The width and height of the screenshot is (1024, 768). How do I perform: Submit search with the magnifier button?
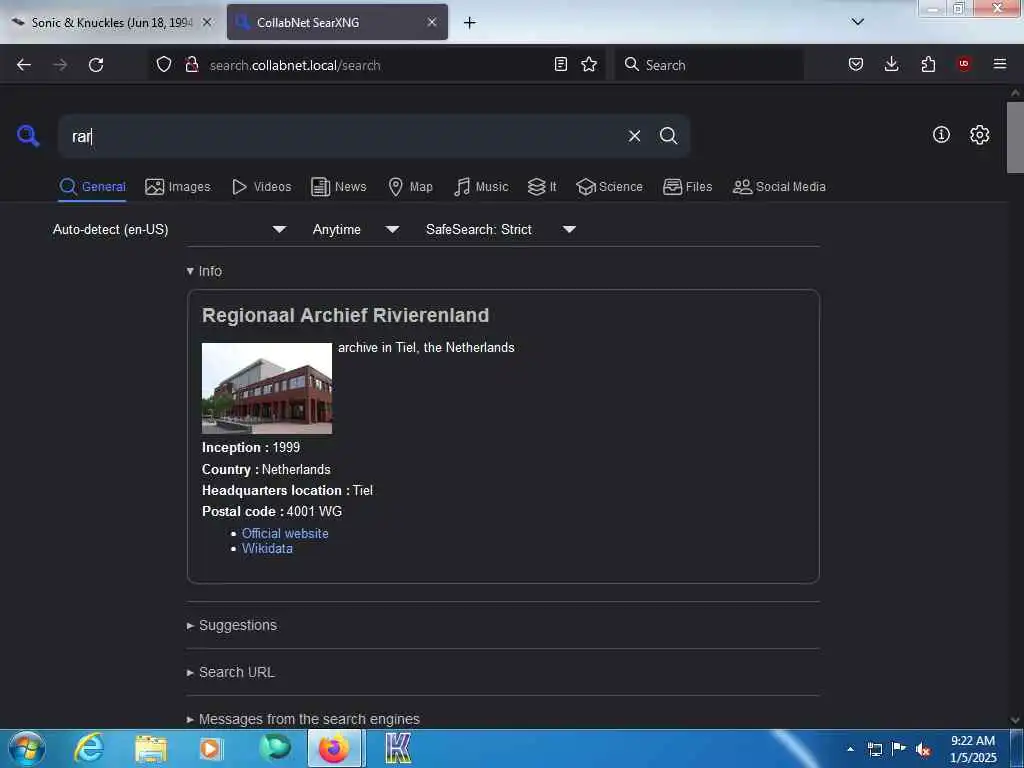(x=668, y=136)
